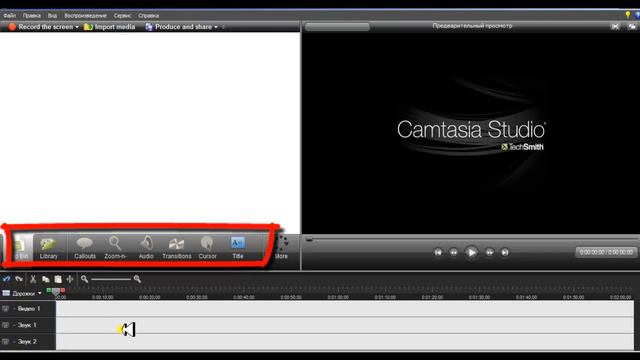Click the Play button in preview
Image resolution: width=640 pixels, height=360 pixels.
471,253
